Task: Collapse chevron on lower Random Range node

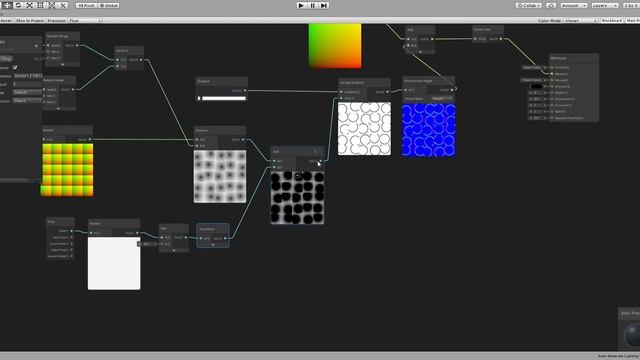Action: pyautogui.click(x=58, y=109)
